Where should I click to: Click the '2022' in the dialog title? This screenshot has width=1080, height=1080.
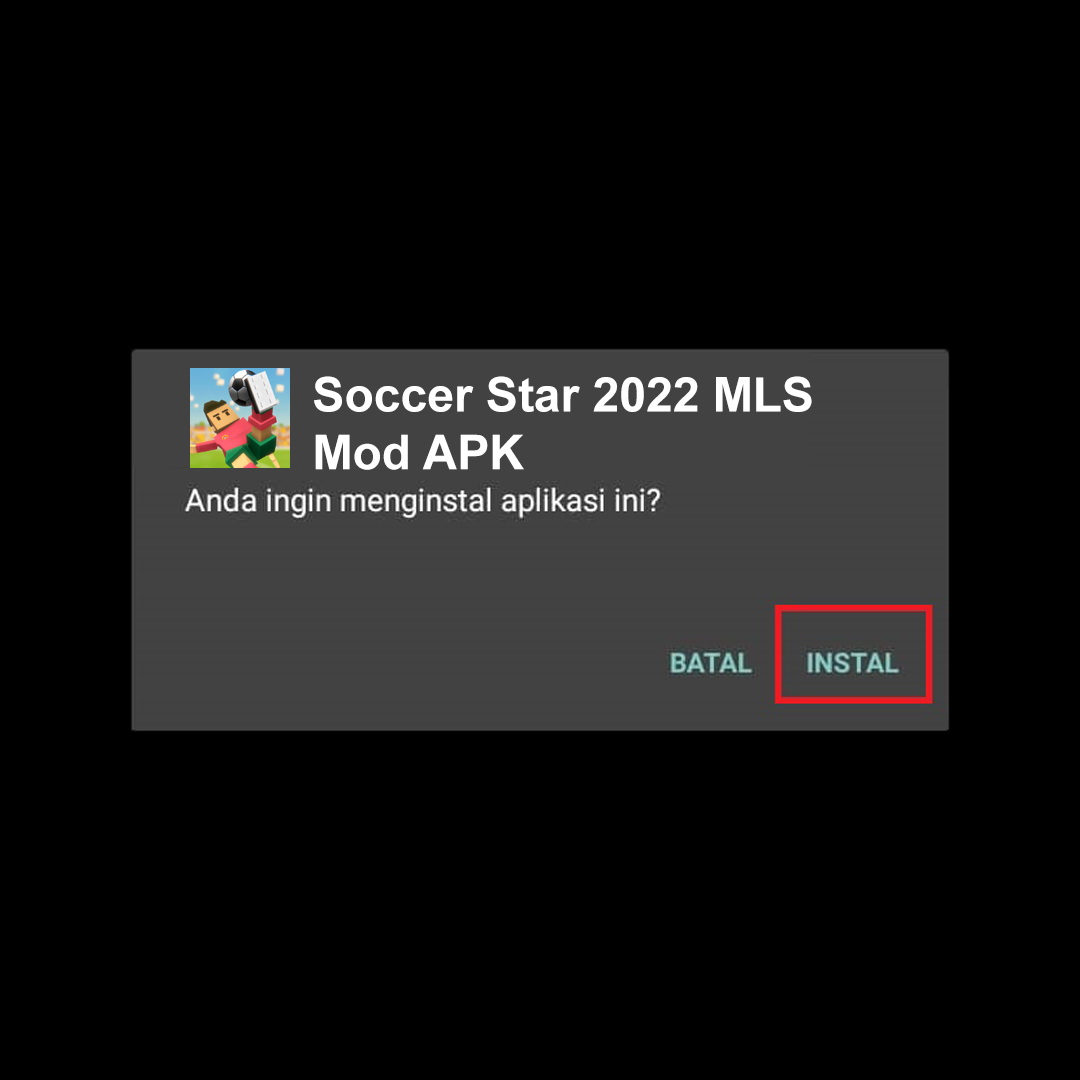pyautogui.click(x=645, y=395)
